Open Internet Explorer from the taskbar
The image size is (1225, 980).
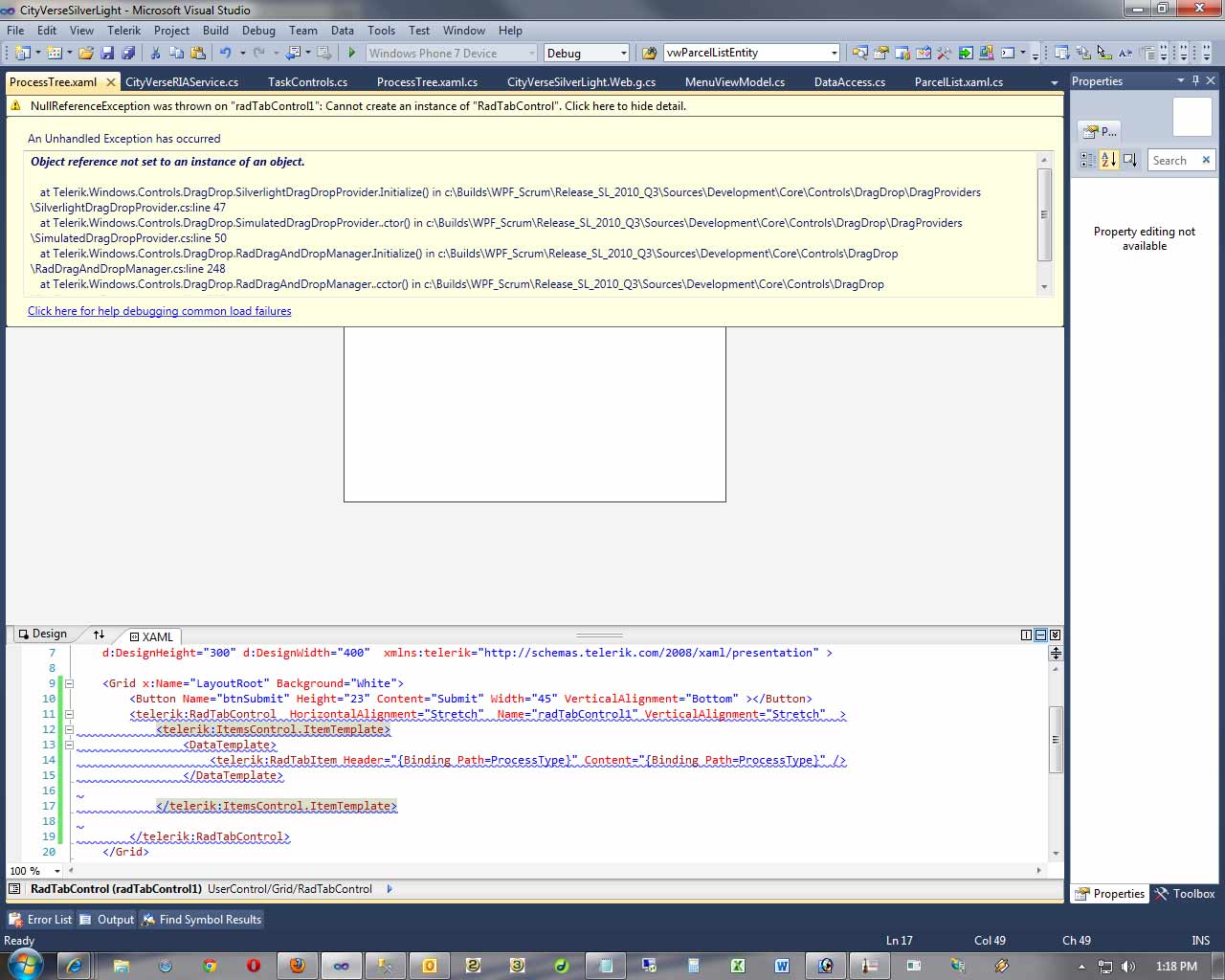pos(75,966)
